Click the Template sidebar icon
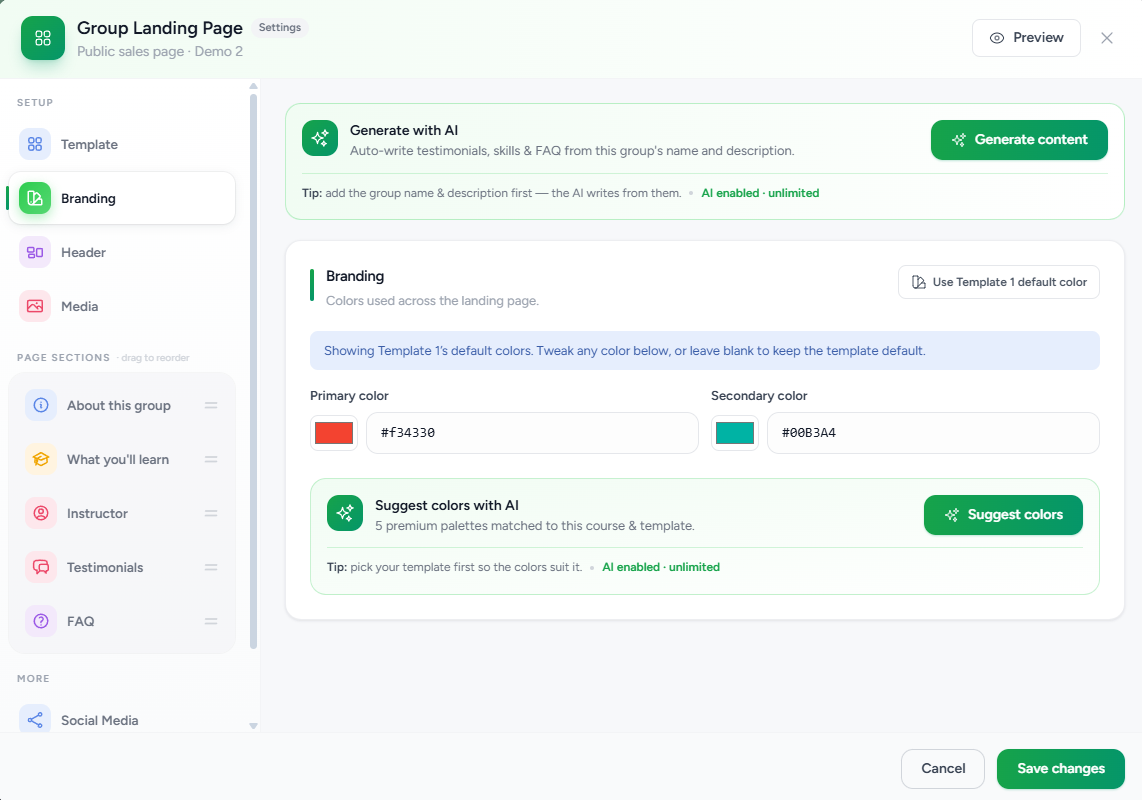 click(x=35, y=144)
